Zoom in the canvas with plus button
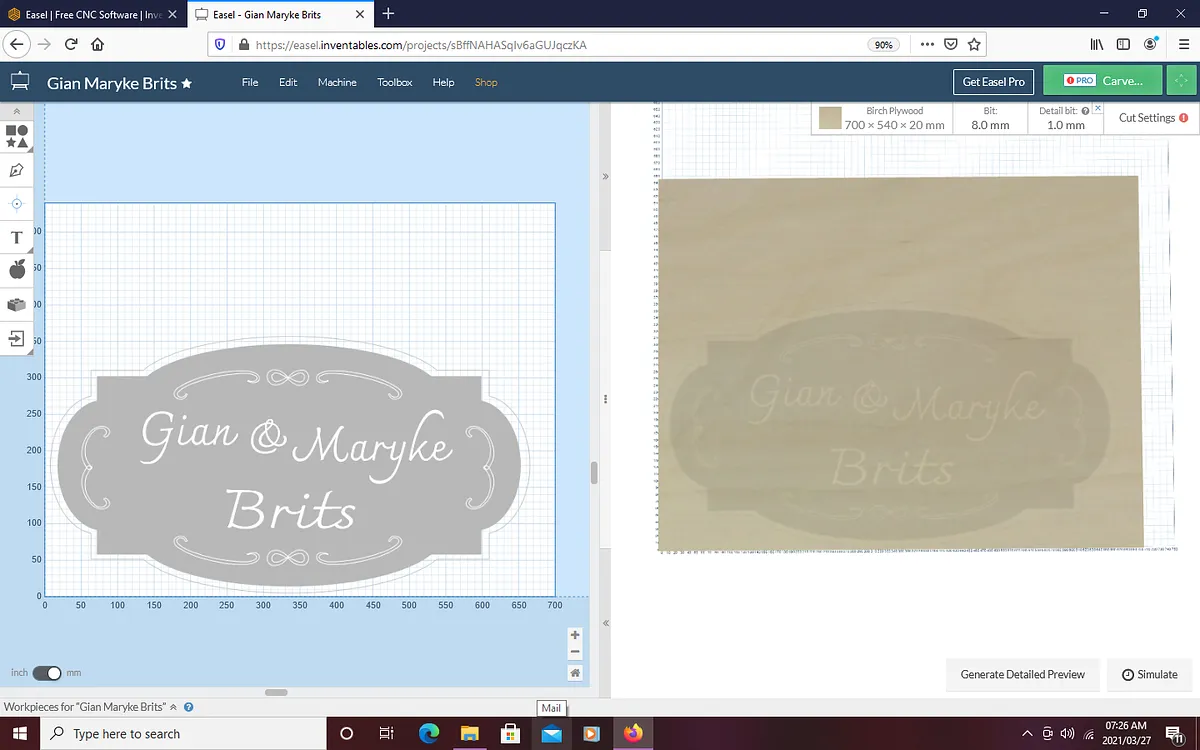The width and height of the screenshot is (1200, 750). (575, 635)
